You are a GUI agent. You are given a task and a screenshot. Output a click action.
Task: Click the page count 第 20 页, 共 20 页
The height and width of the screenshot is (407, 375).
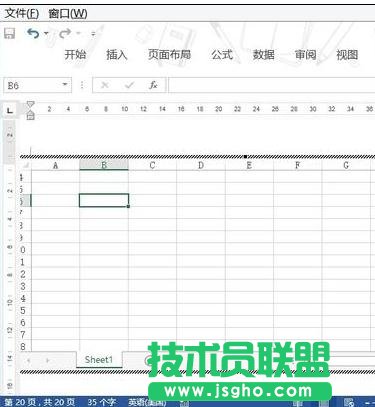pos(39,402)
